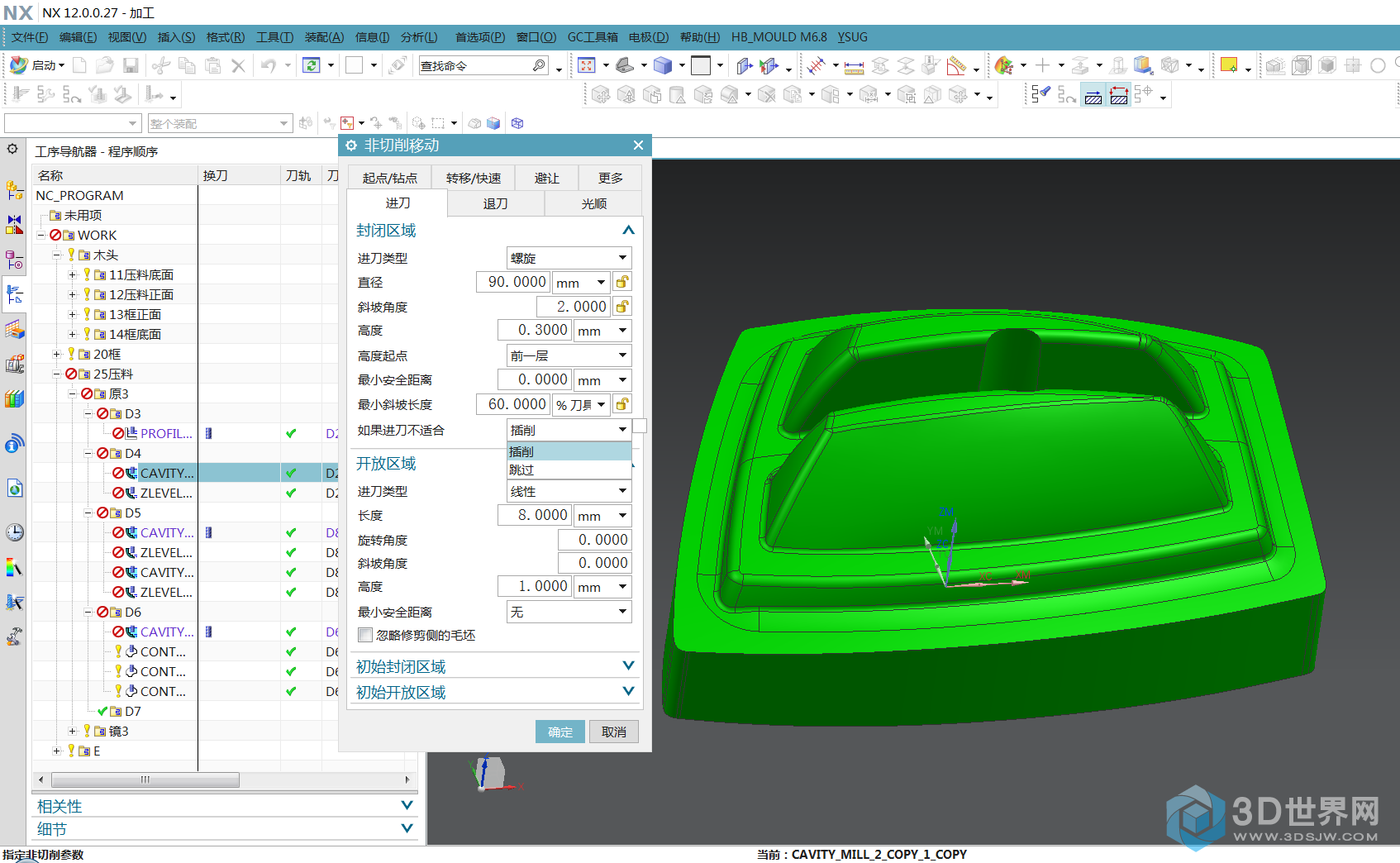Screen dimensions: 1400x863
Task: Expand the 初始开放区域 section
Action: [x=628, y=692]
